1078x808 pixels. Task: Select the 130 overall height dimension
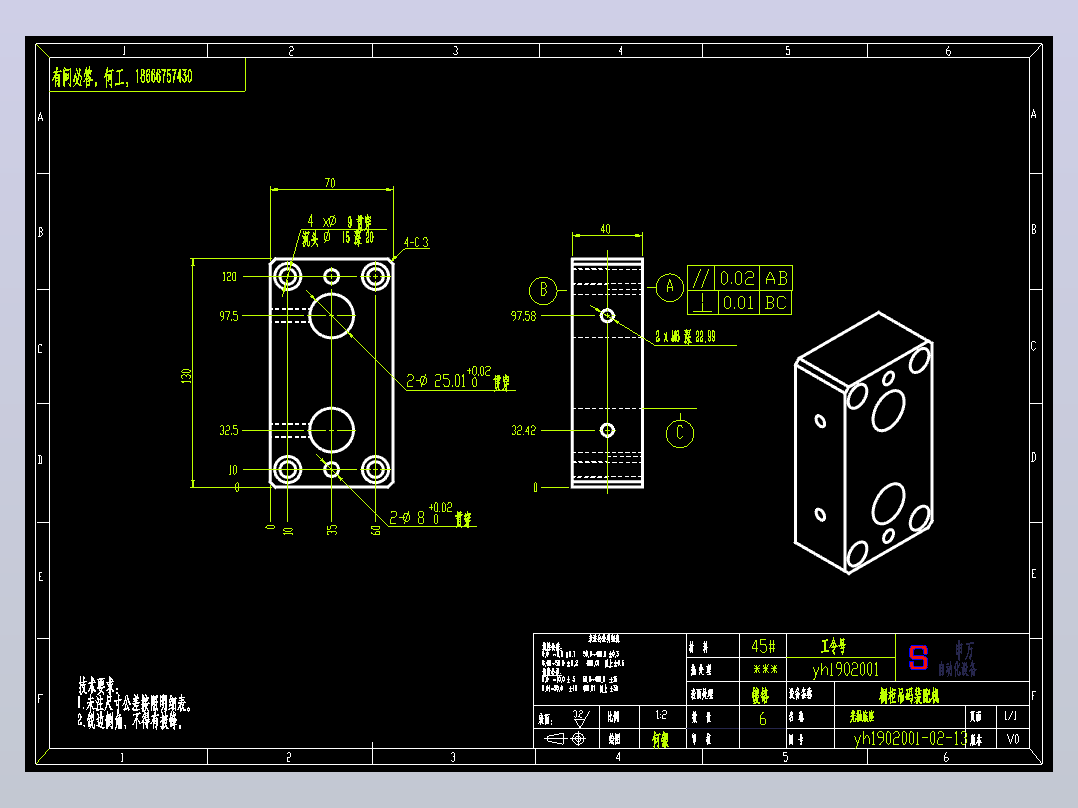pyautogui.click(x=186, y=375)
